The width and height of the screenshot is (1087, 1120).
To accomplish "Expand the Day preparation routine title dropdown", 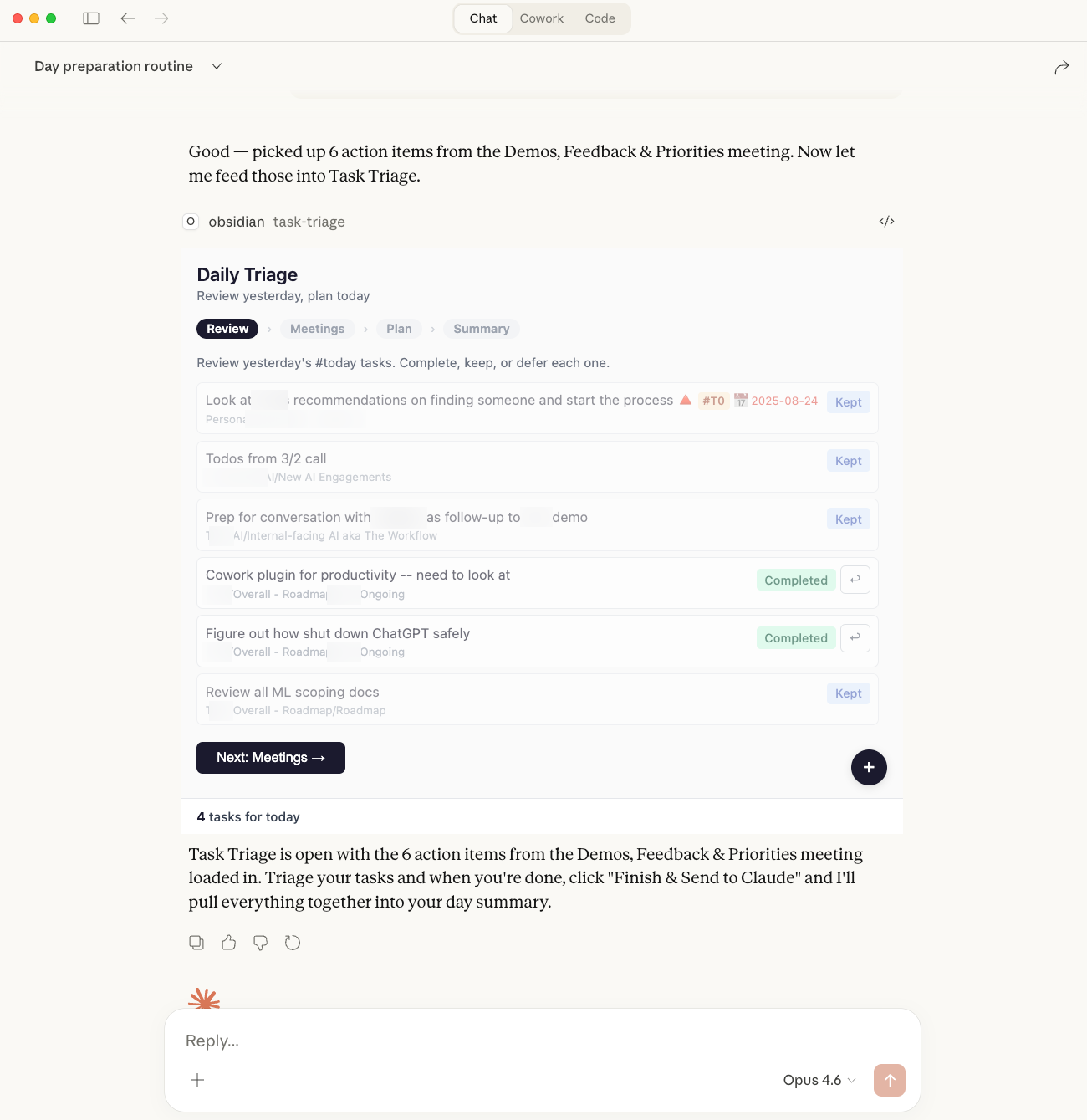I will point(217,66).
